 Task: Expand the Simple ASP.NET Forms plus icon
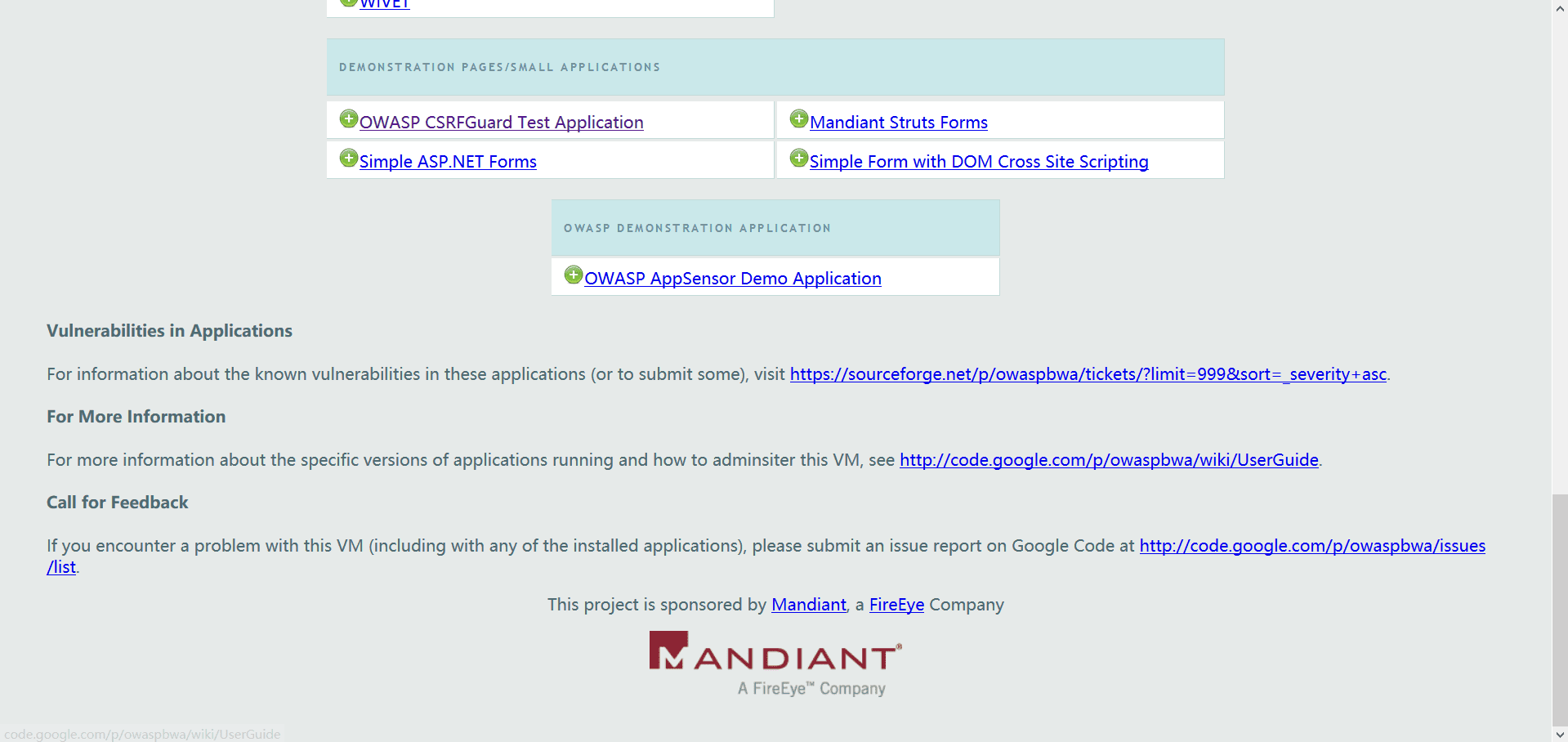point(349,158)
